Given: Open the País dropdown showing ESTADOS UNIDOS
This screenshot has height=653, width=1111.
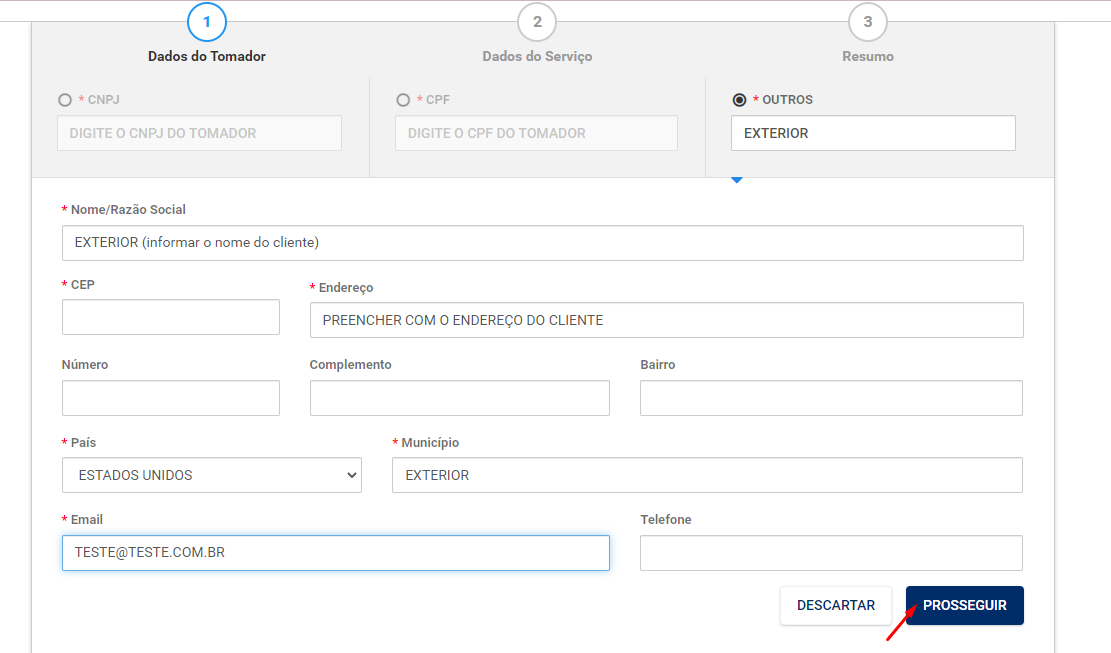Looking at the screenshot, I should pyautogui.click(x=212, y=475).
